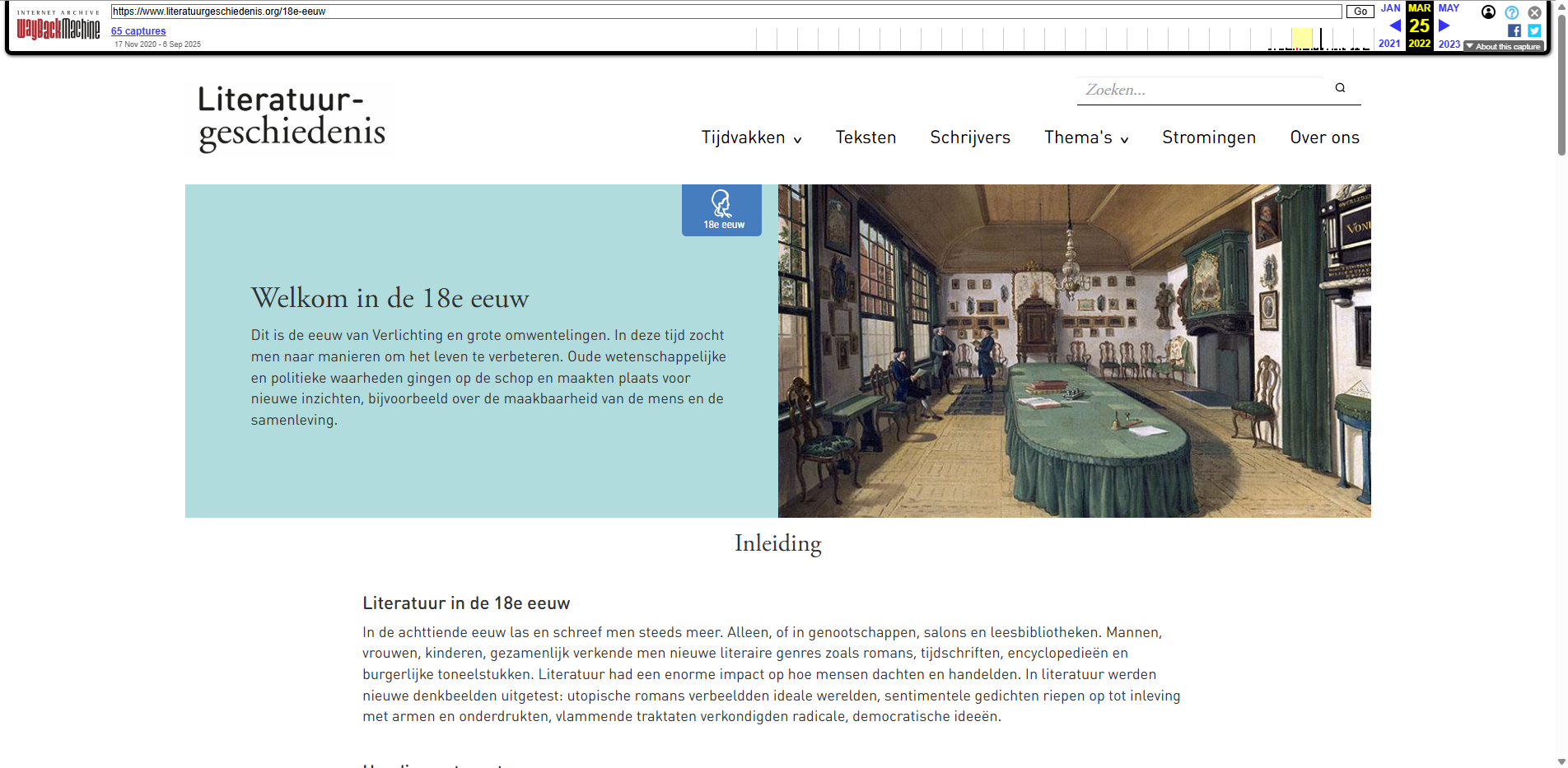Open the Teksten menu item
Screen dimensions: 1568x768
[866, 137]
